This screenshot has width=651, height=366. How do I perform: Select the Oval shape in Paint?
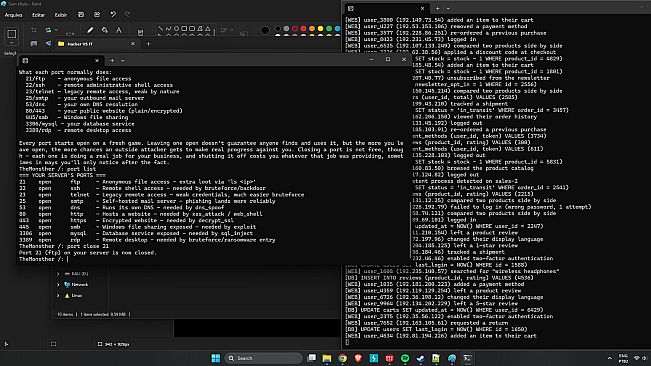(176, 29)
